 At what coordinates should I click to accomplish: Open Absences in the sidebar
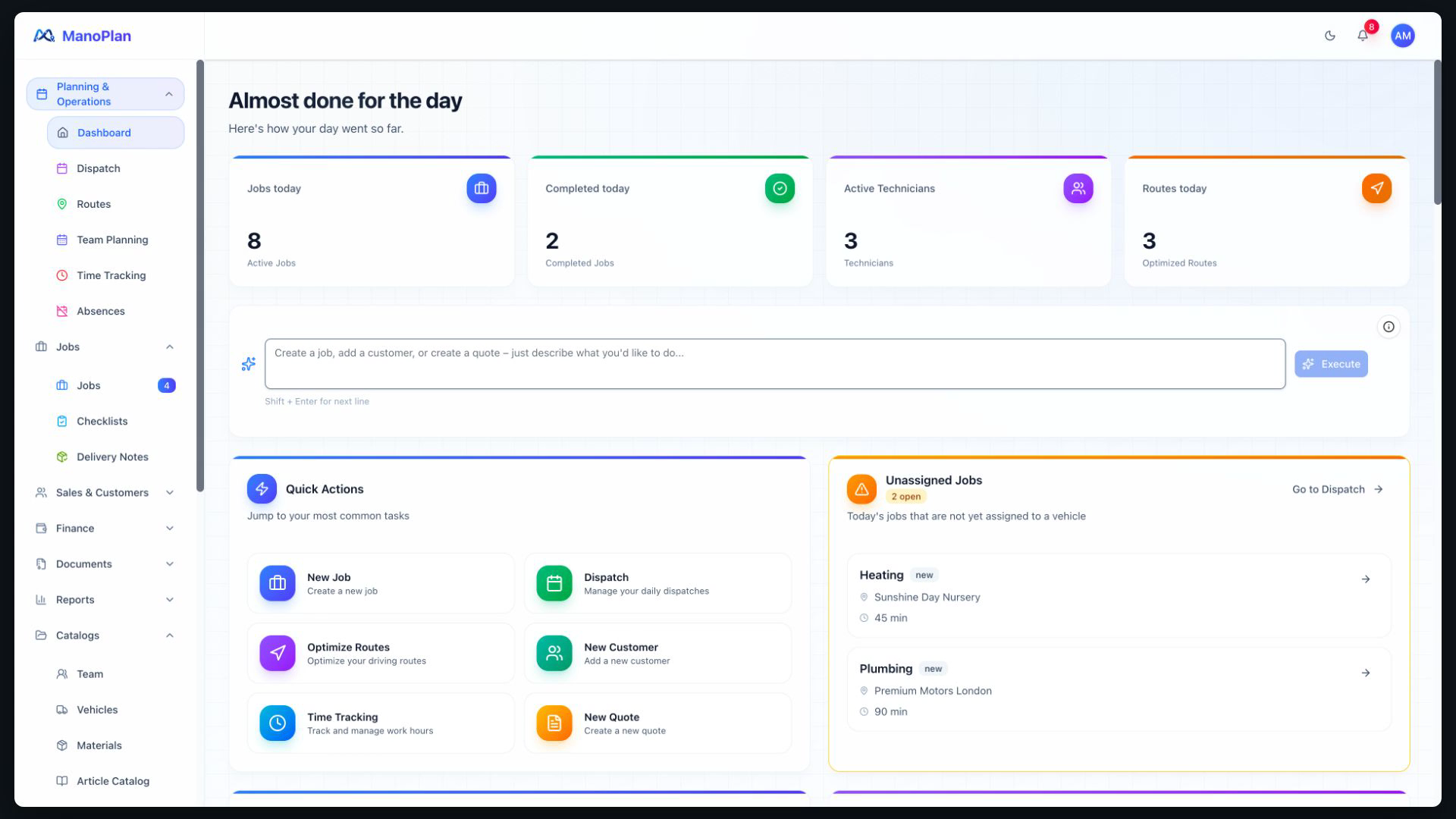tap(115, 311)
